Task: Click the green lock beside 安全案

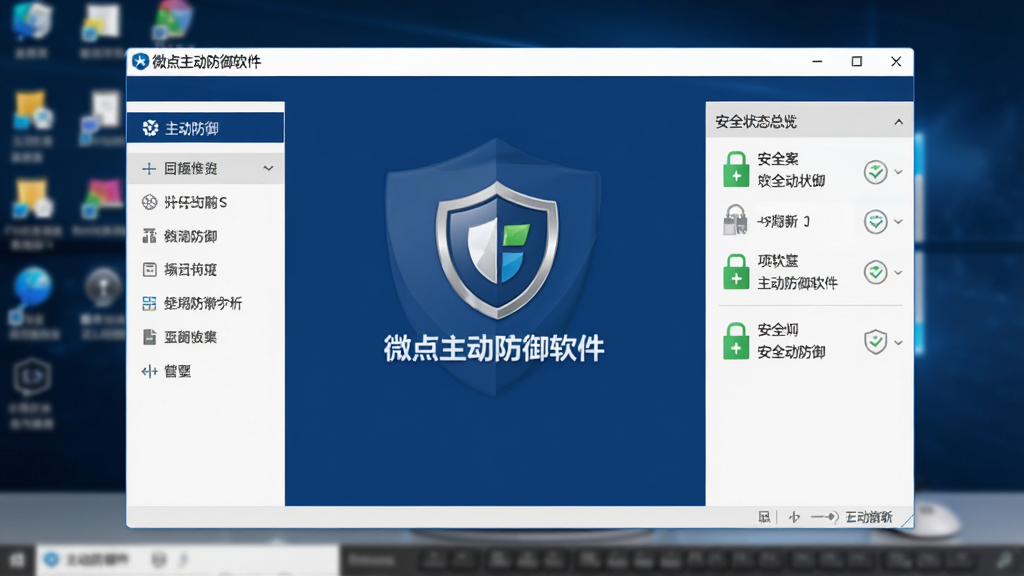Action: tap(736, 170)
